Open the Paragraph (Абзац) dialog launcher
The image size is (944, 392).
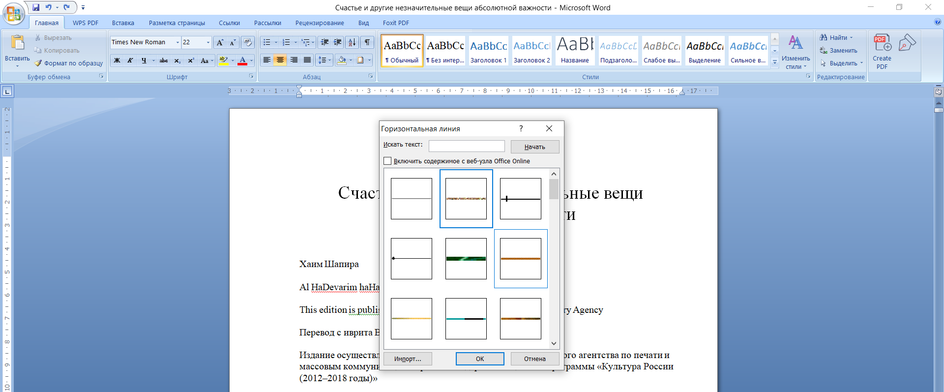(371, 77)
